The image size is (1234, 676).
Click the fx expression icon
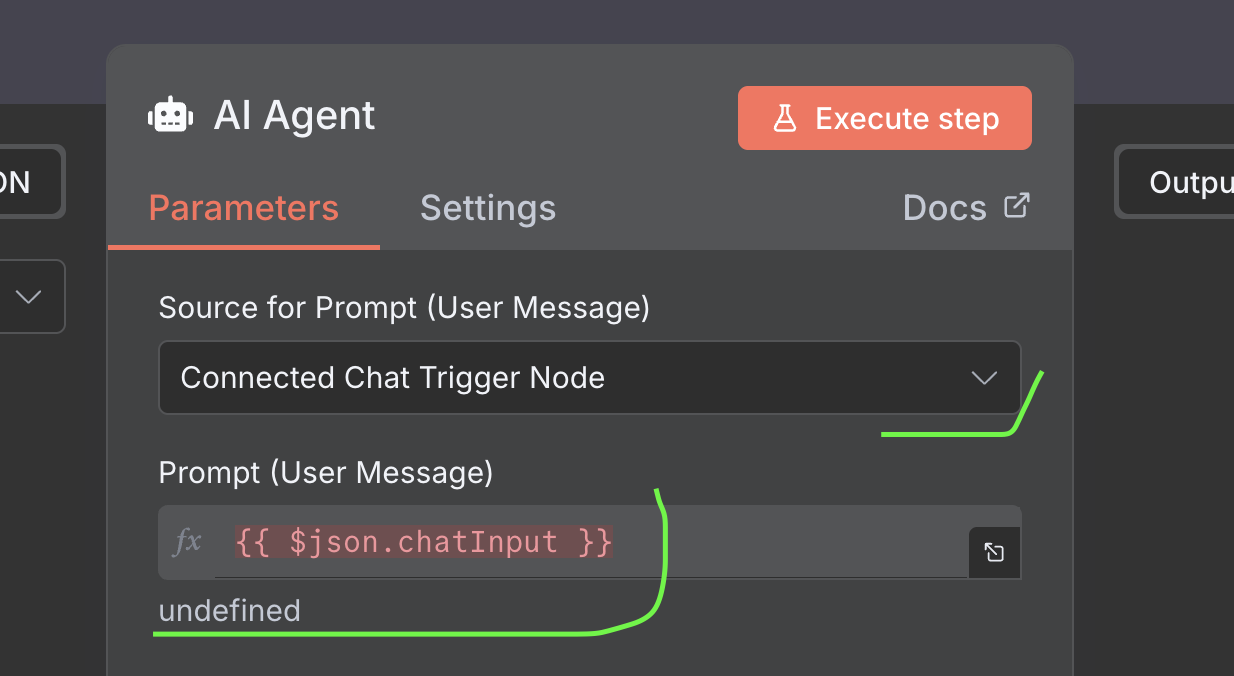click(187, 542)
